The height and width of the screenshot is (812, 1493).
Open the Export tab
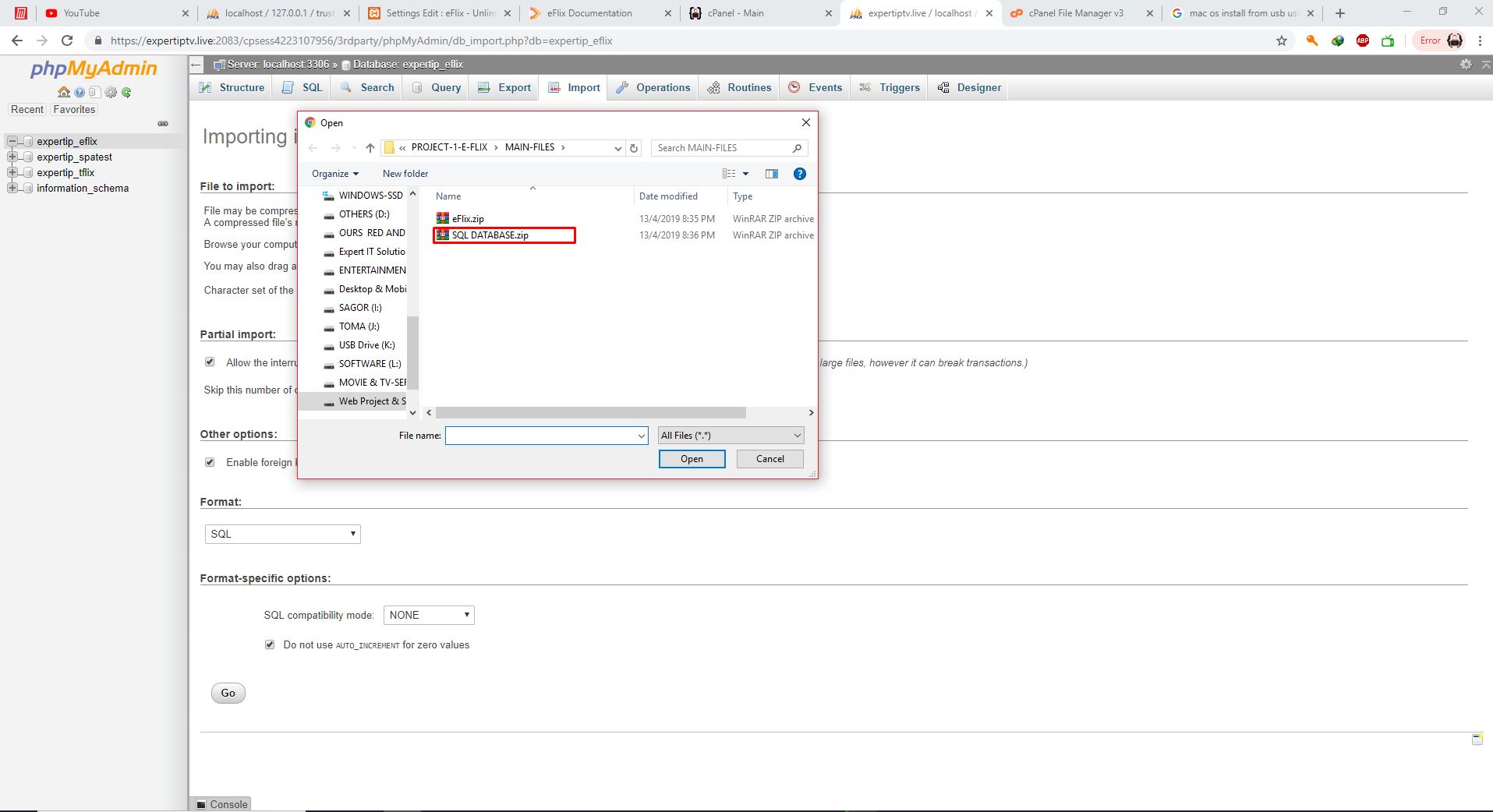click(504, 87)
